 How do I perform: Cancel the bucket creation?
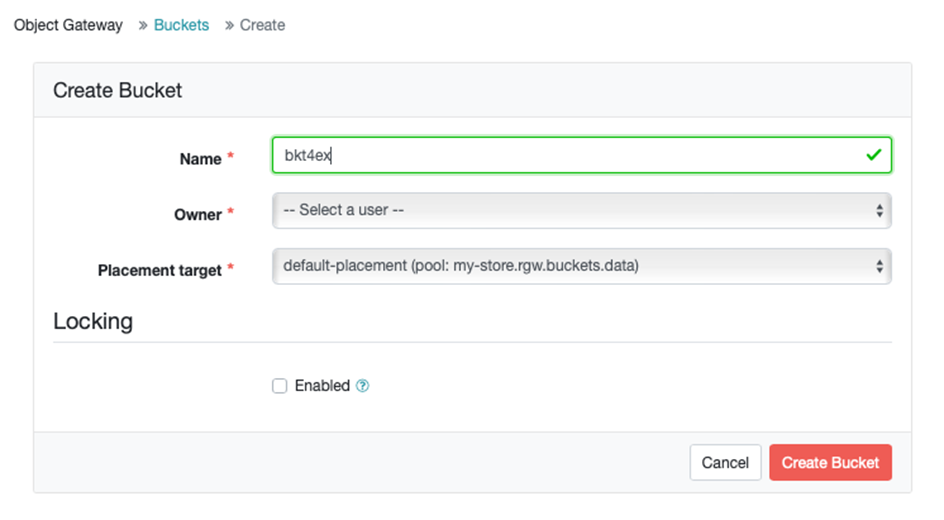click(x=725, y=462)
